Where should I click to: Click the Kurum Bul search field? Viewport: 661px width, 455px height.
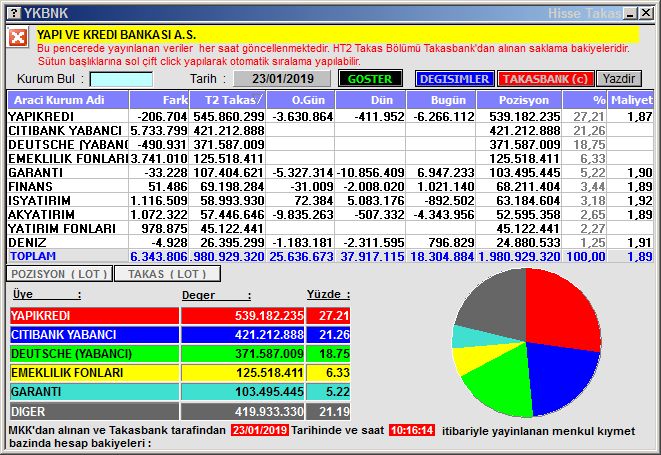coord(121,79)
